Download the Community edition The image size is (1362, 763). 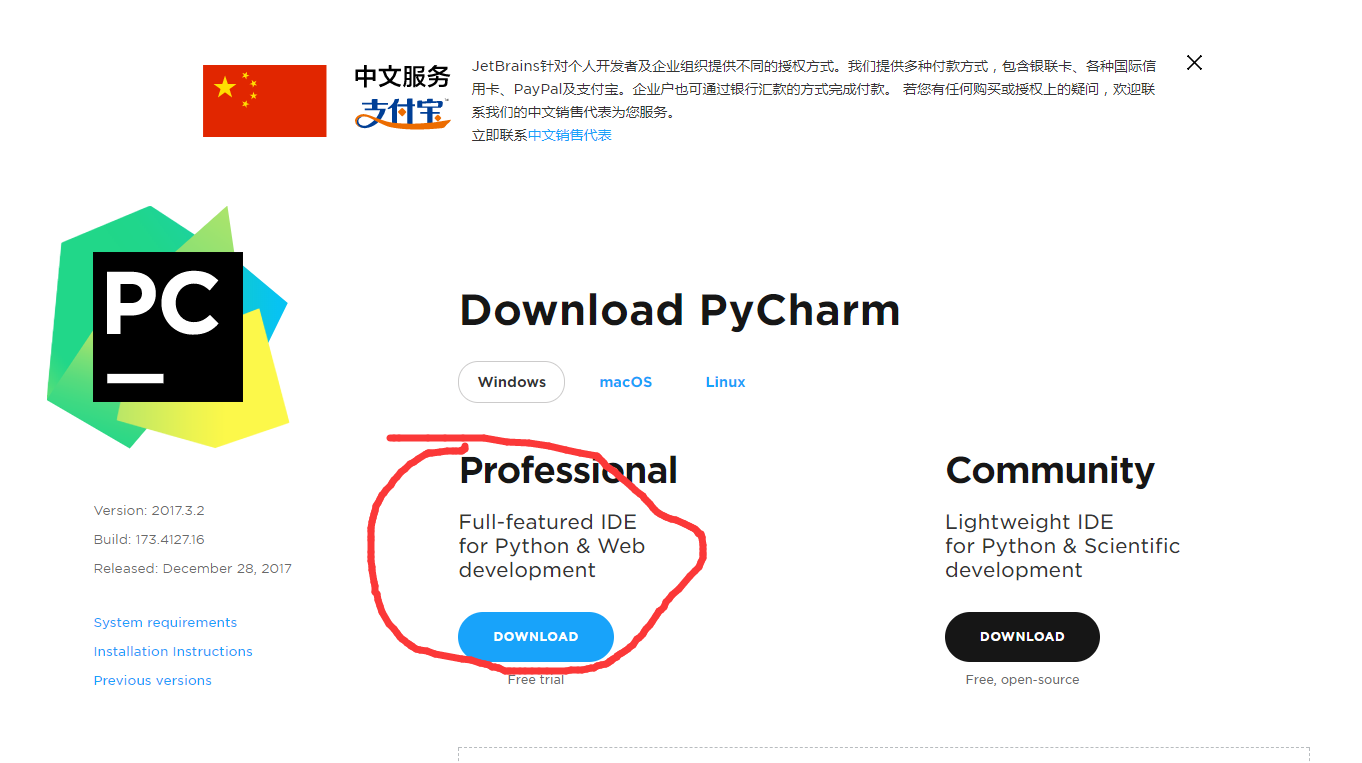click(x=1022, y=637)
